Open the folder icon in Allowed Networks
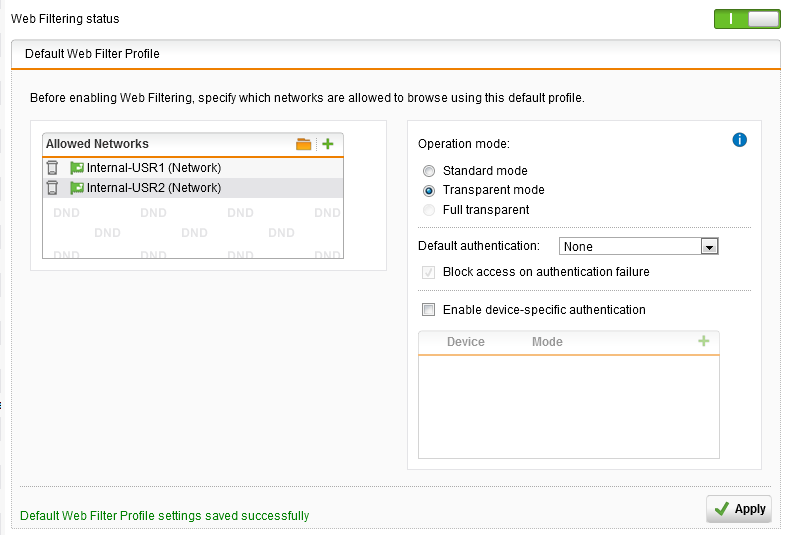The height and width of the screenshot is (535, 790). pos(304,144)
